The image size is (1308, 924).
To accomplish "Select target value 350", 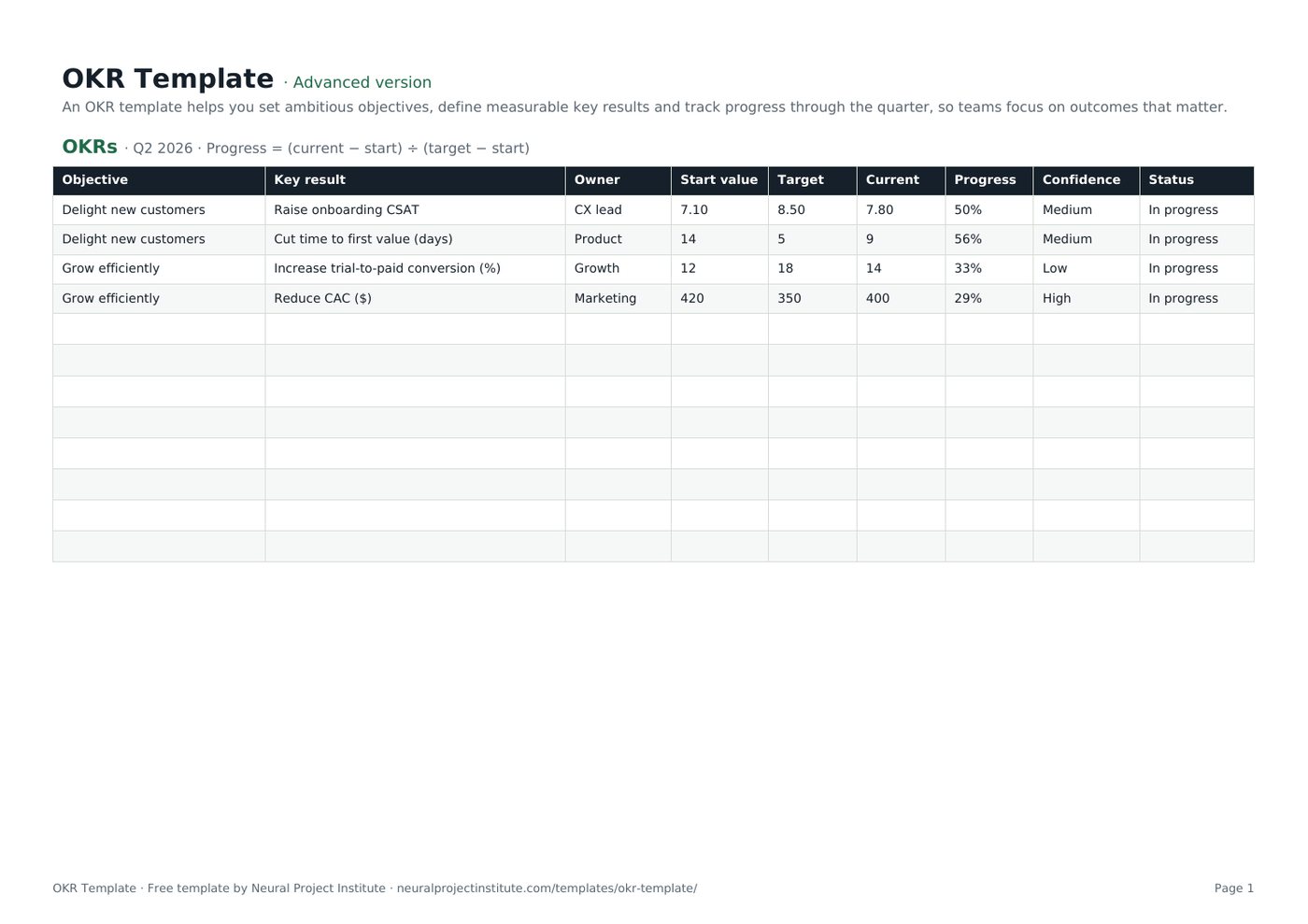I will [812, 299].
